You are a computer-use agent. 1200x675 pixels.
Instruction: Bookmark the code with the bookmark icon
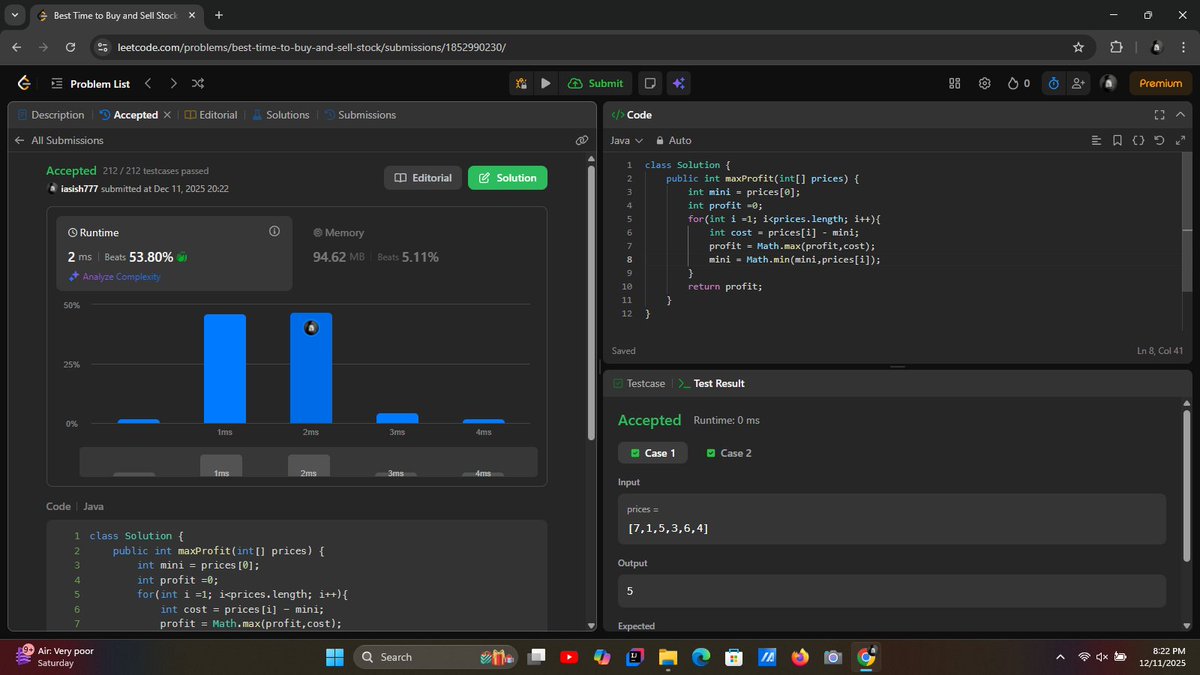[x=1117, y=140]
